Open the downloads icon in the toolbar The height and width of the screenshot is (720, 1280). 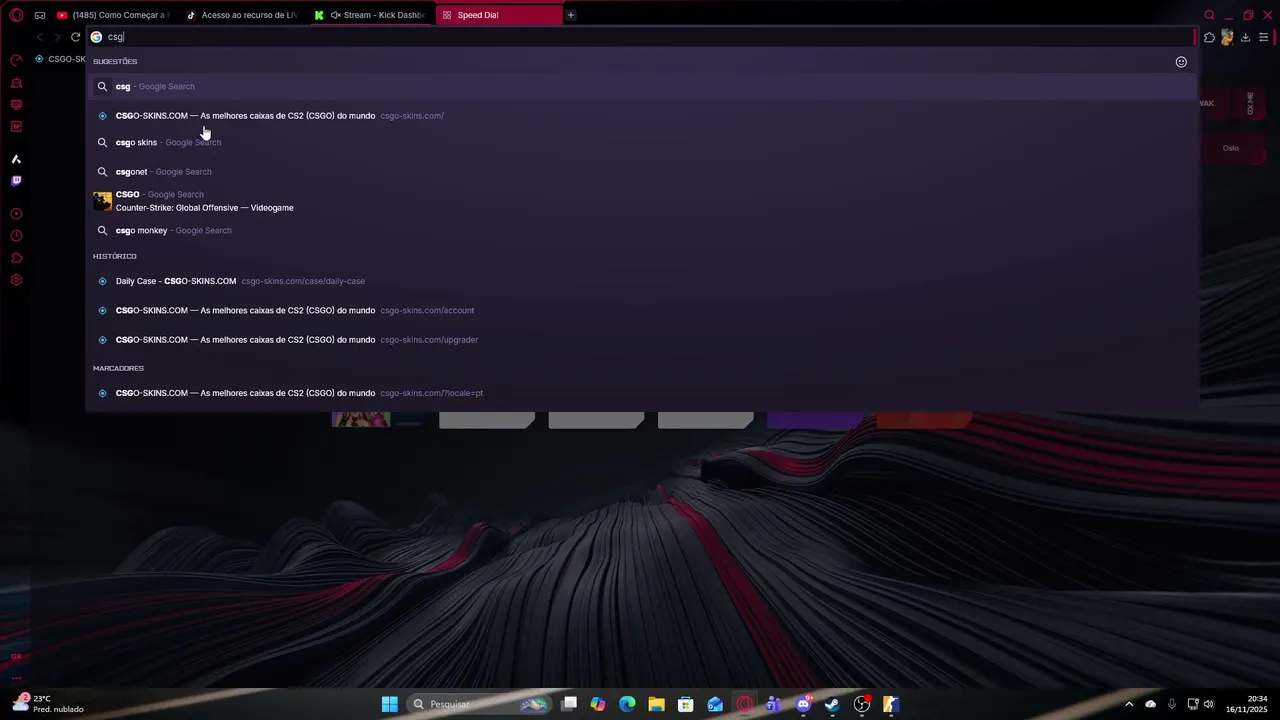1245,38
